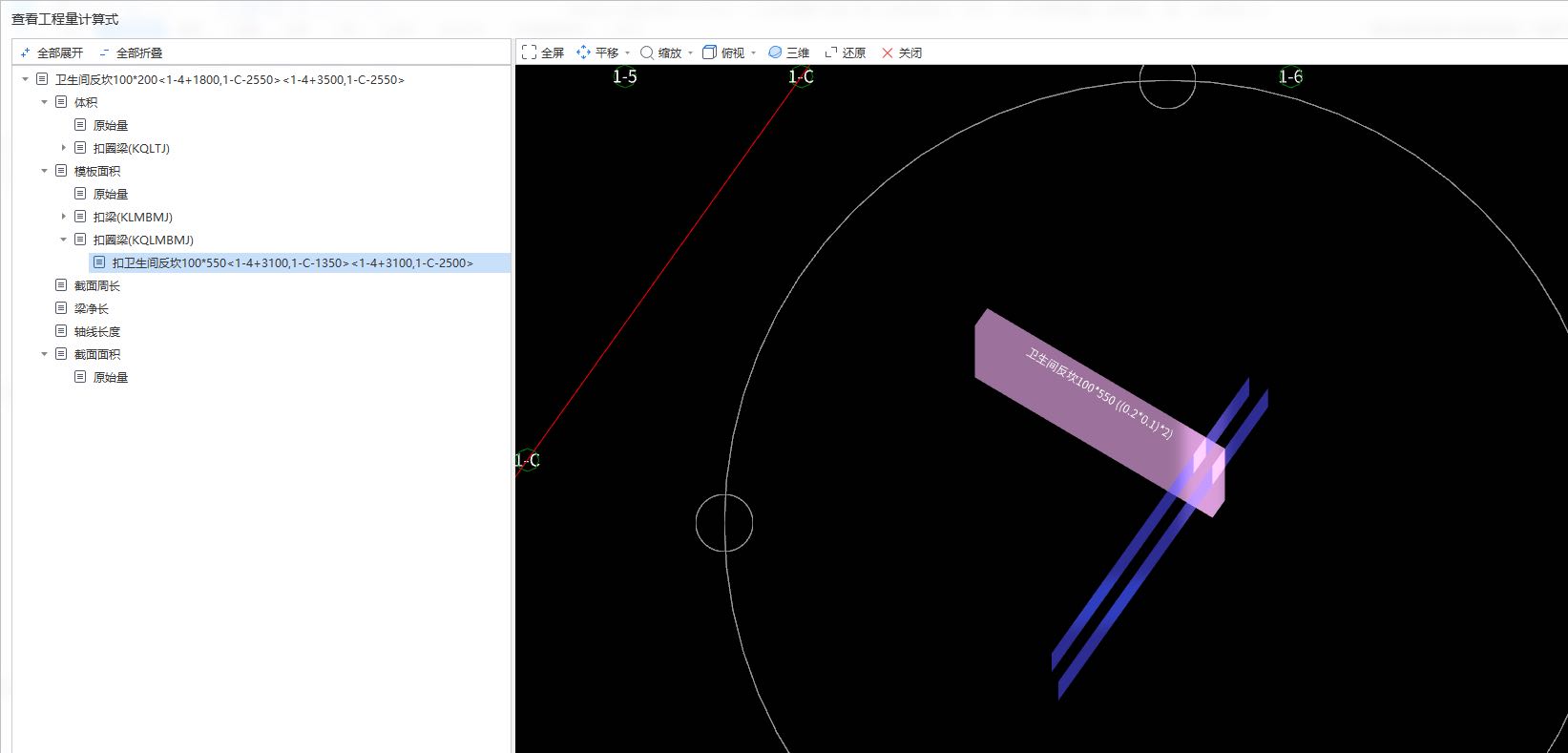Click the 1-5 axis label
This screenshot has height=753, width=1568.
click(x=624, y=76)
